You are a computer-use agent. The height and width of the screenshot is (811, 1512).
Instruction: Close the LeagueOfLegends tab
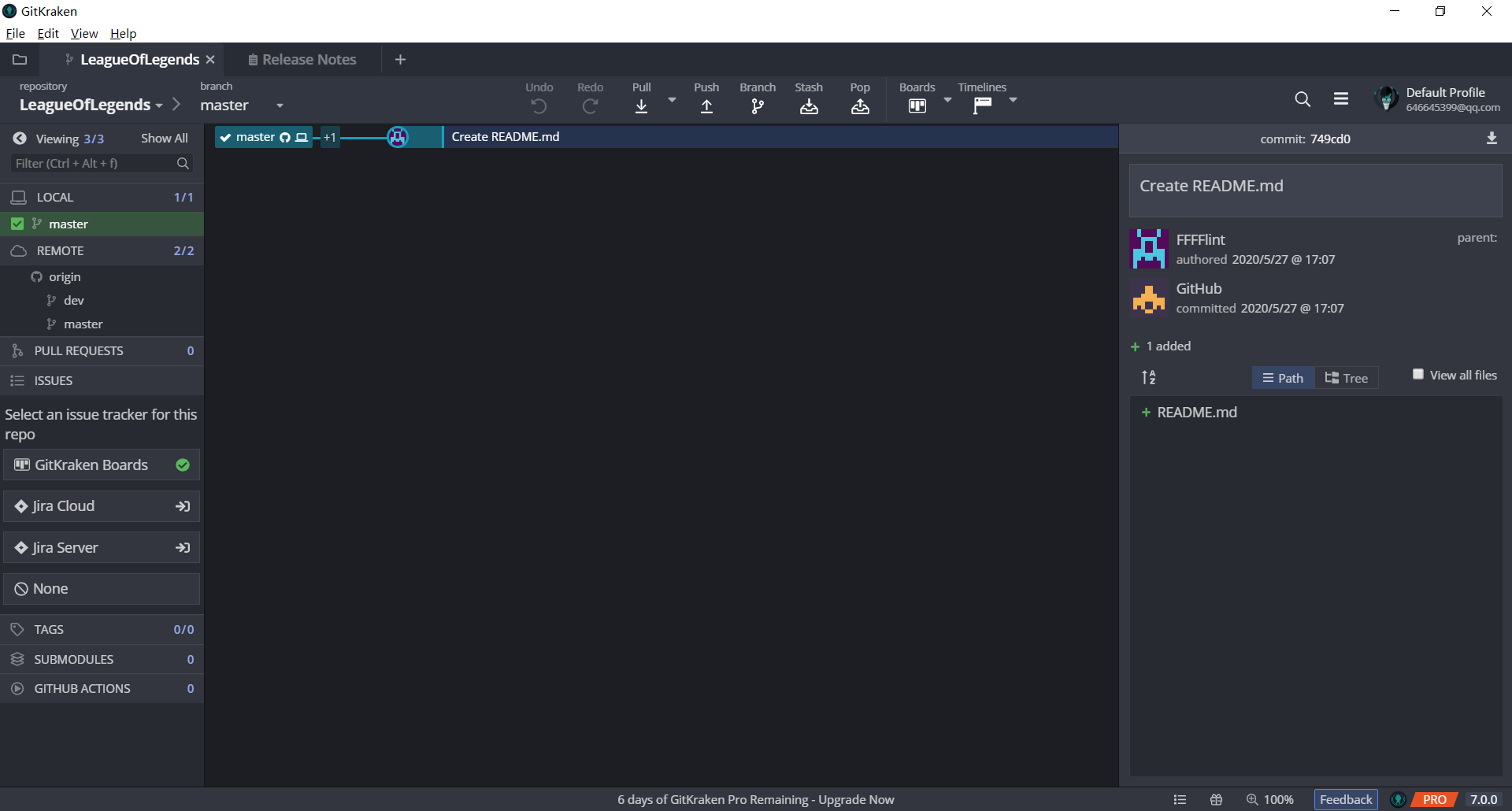(x=210, y=60)
